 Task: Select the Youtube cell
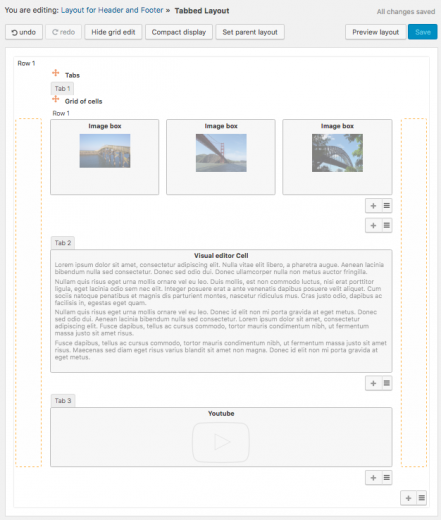[x=221, y=437]
